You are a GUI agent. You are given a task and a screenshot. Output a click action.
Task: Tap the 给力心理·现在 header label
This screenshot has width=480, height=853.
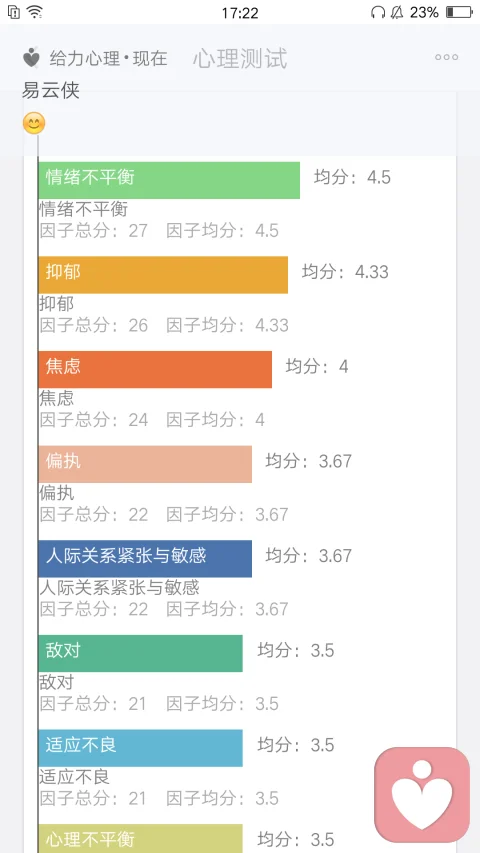point(108,58)
